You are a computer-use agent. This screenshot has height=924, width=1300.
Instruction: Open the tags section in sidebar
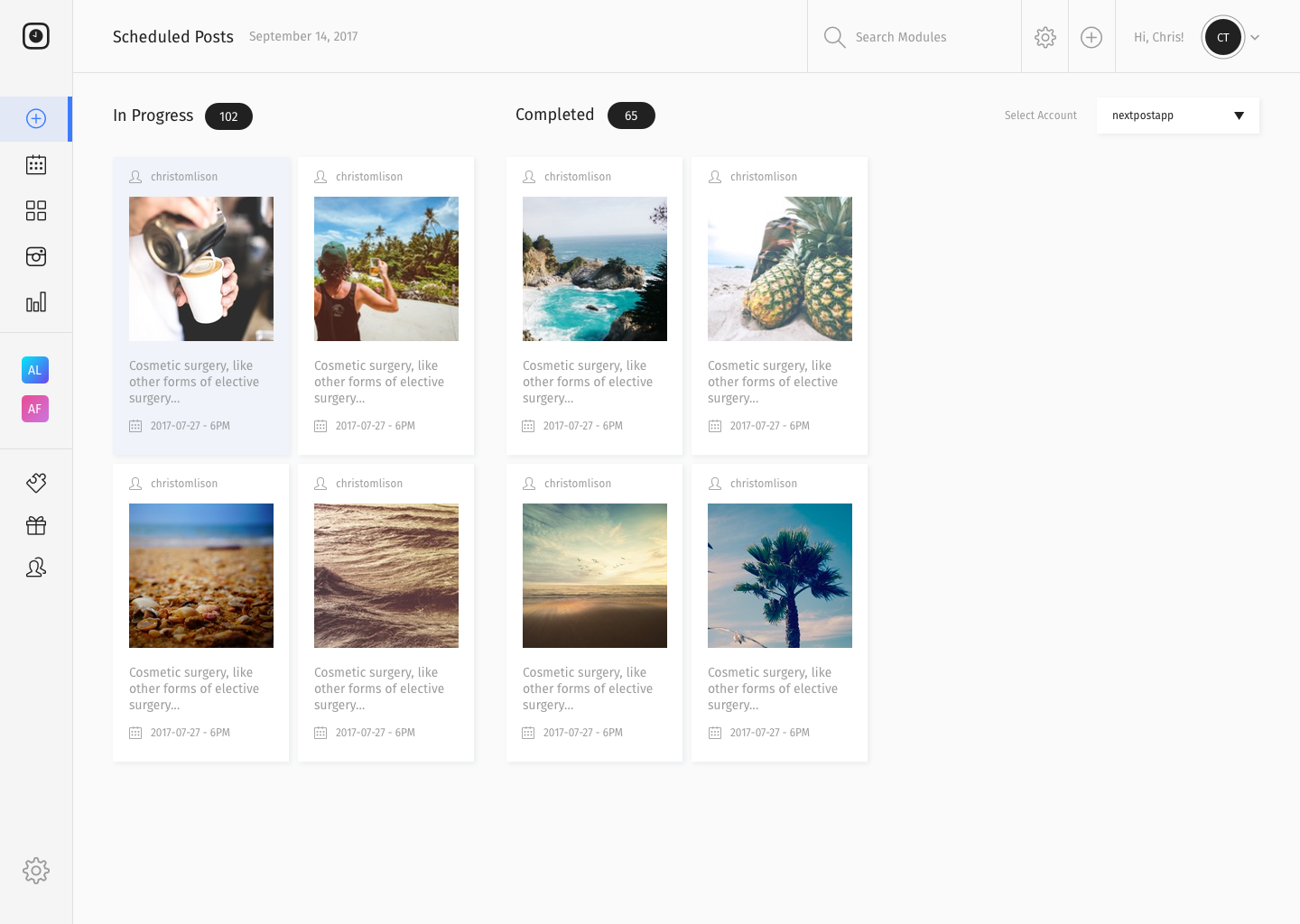(36, 483)
